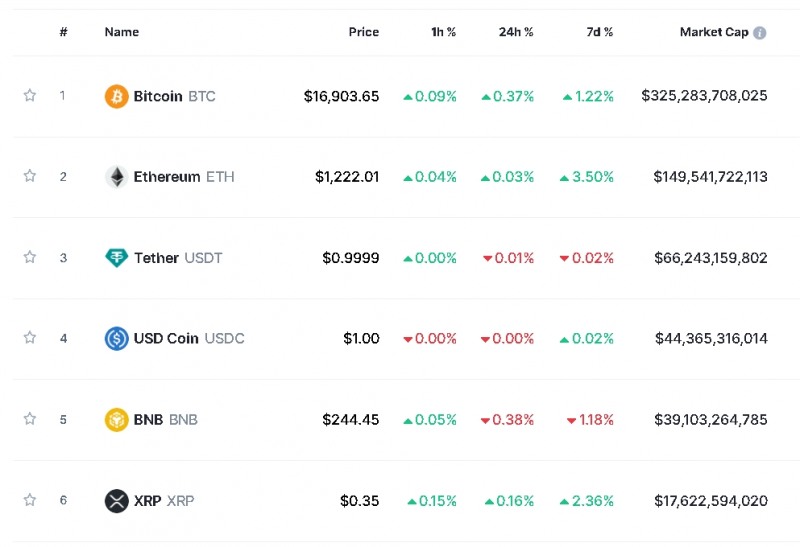Sort by the 24h % column header
Viewport: 800px width, 547px height.
click(x=516, y=32)
